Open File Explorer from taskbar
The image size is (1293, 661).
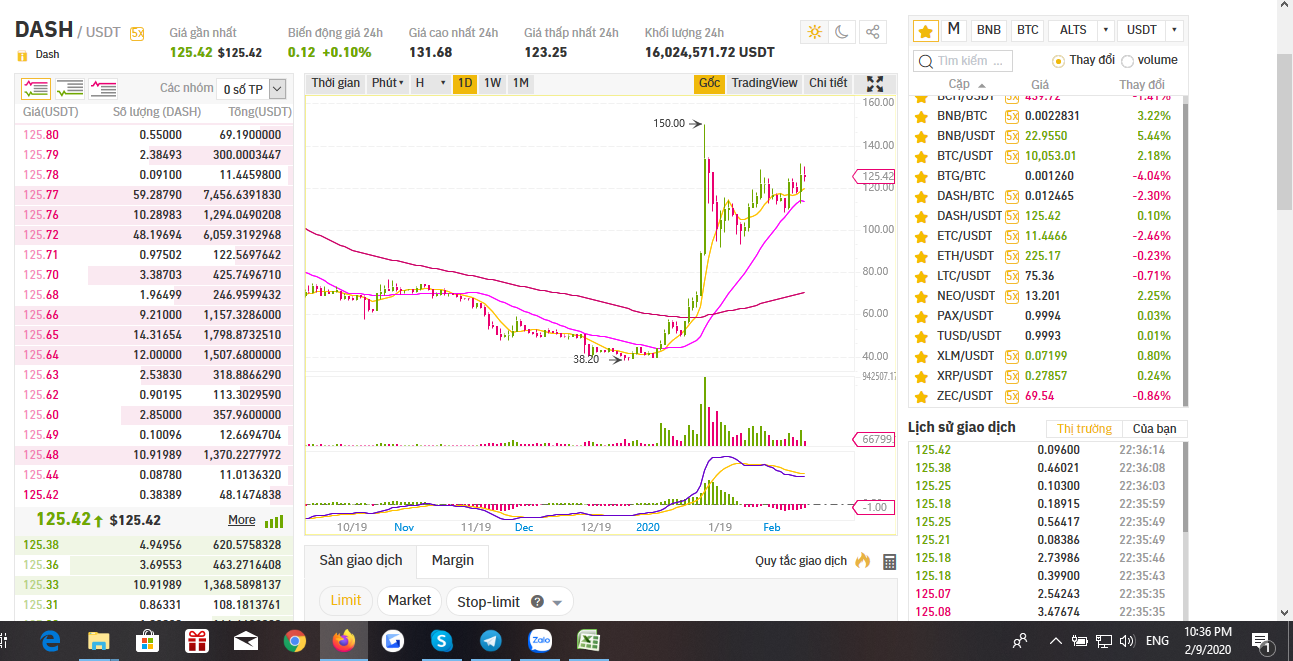click(x=98, y=640)
